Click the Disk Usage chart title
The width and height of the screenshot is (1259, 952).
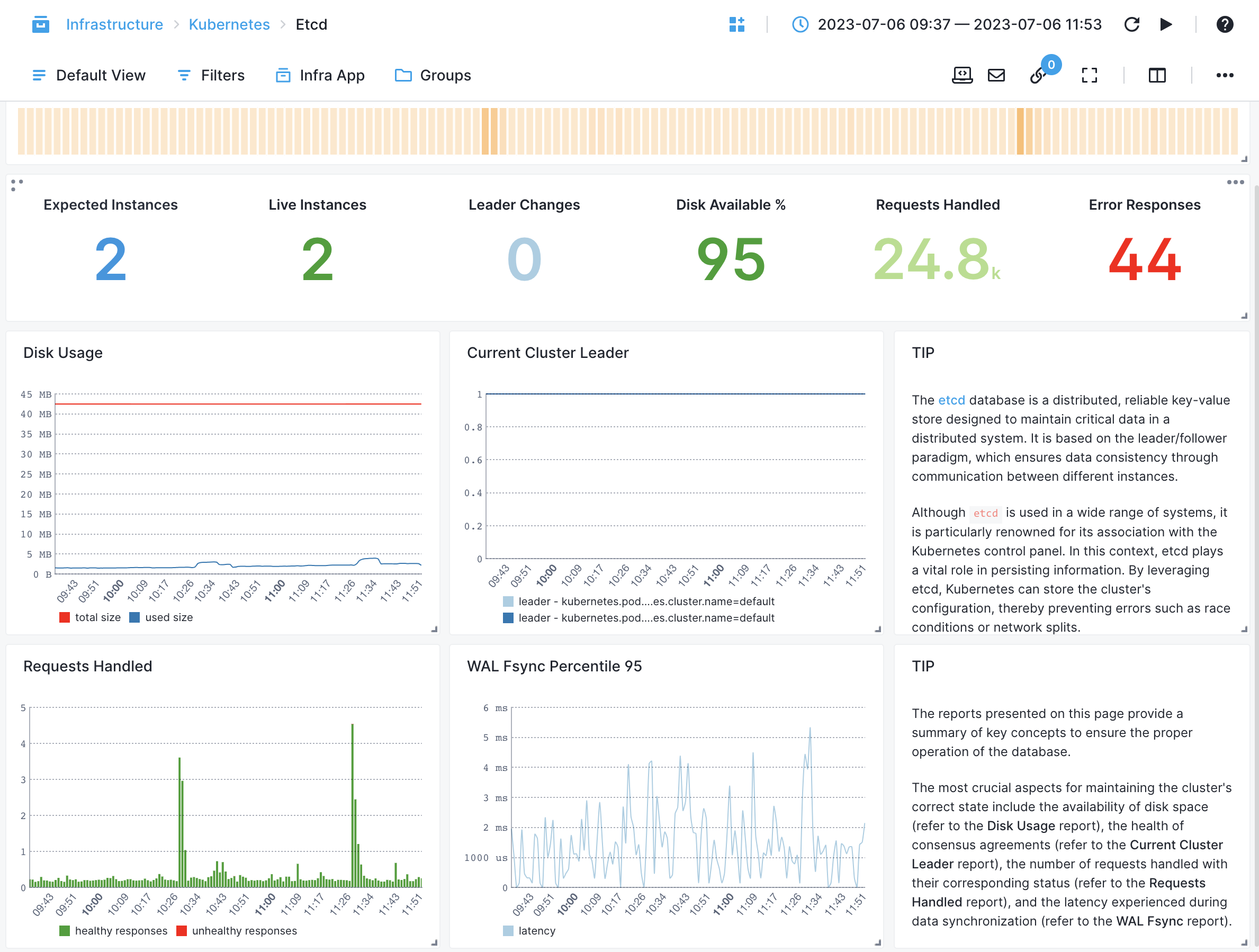(x=62, y=353)
